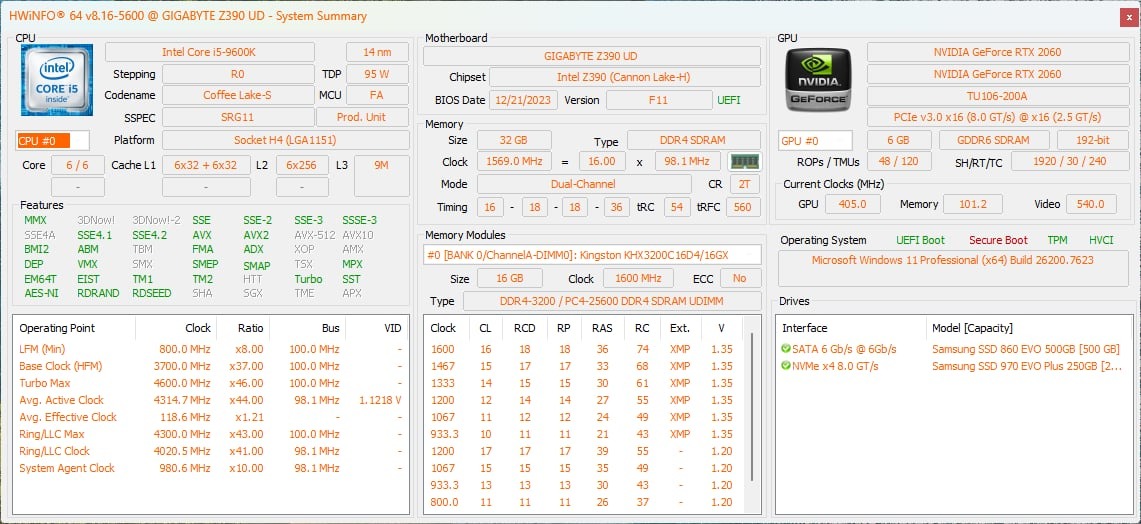Viewport: 1141px width, 524px height.
Task: Click the 800.0 clock row in memory table
Action: 586,502
